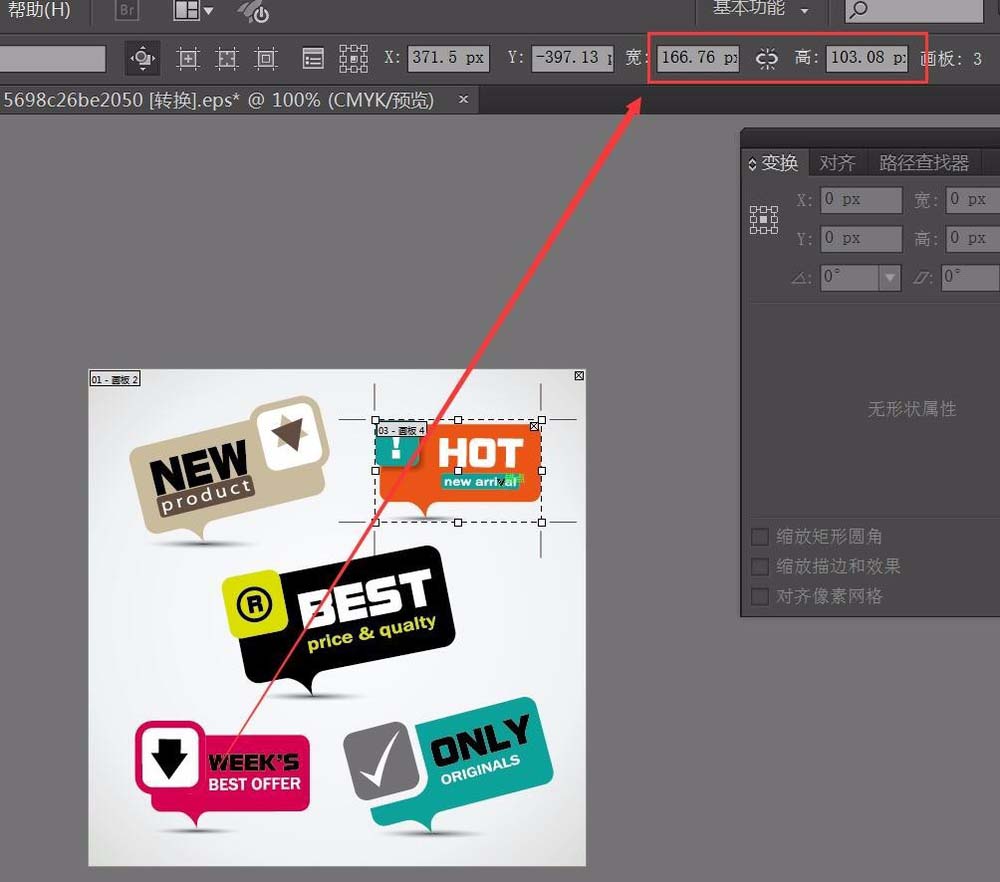Viewport: 1000px width, 882px height.
Task: Click the arrange documents icon
Action: [x=188, y=11]
